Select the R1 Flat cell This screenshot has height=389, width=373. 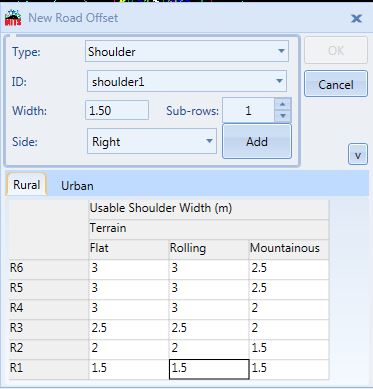point(129,370)
